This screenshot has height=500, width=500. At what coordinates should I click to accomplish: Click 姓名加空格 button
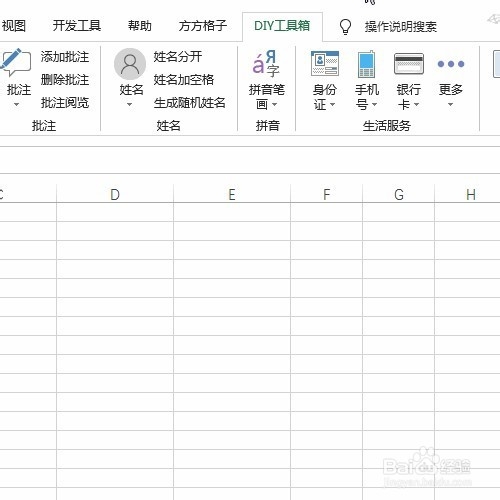pyautogui.click(x=184, y=80)
